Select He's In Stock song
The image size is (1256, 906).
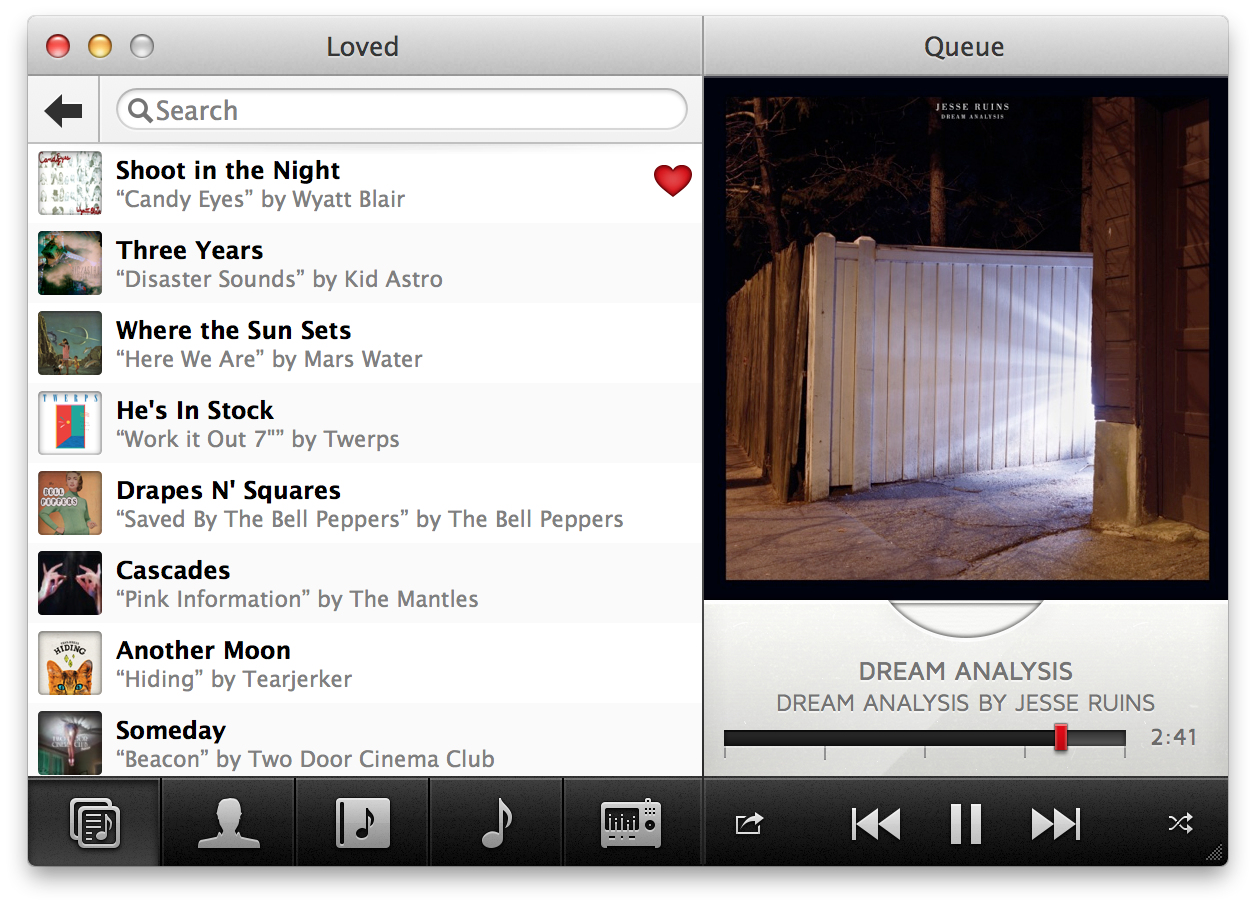(x=365, y=423)
